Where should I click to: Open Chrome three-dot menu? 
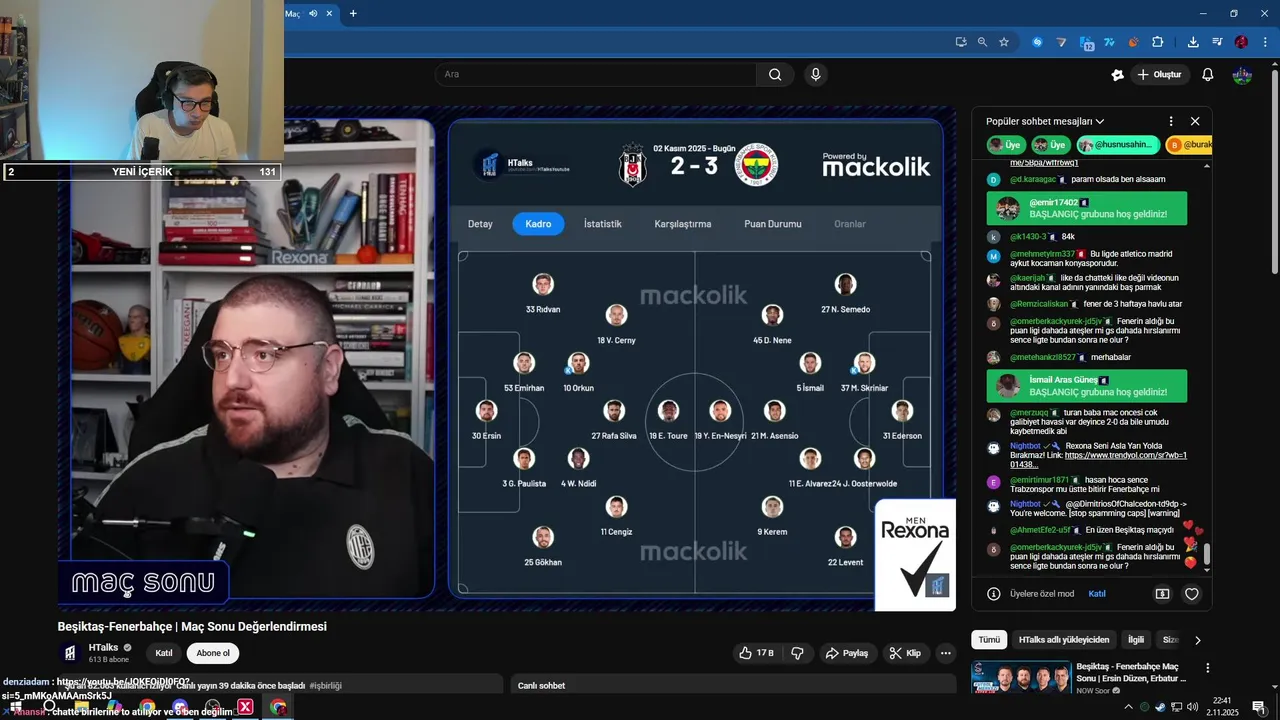coord(1265,42)
